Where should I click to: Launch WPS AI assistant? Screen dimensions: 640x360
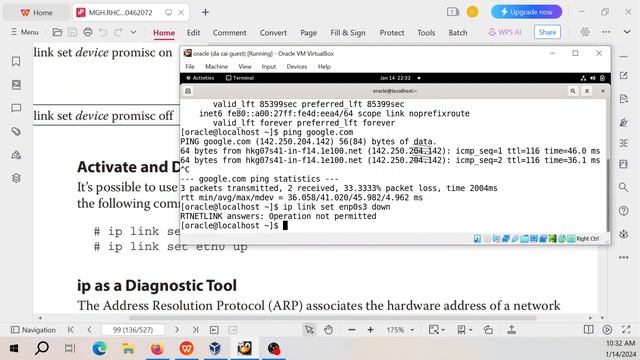click(x=505, y=32)
